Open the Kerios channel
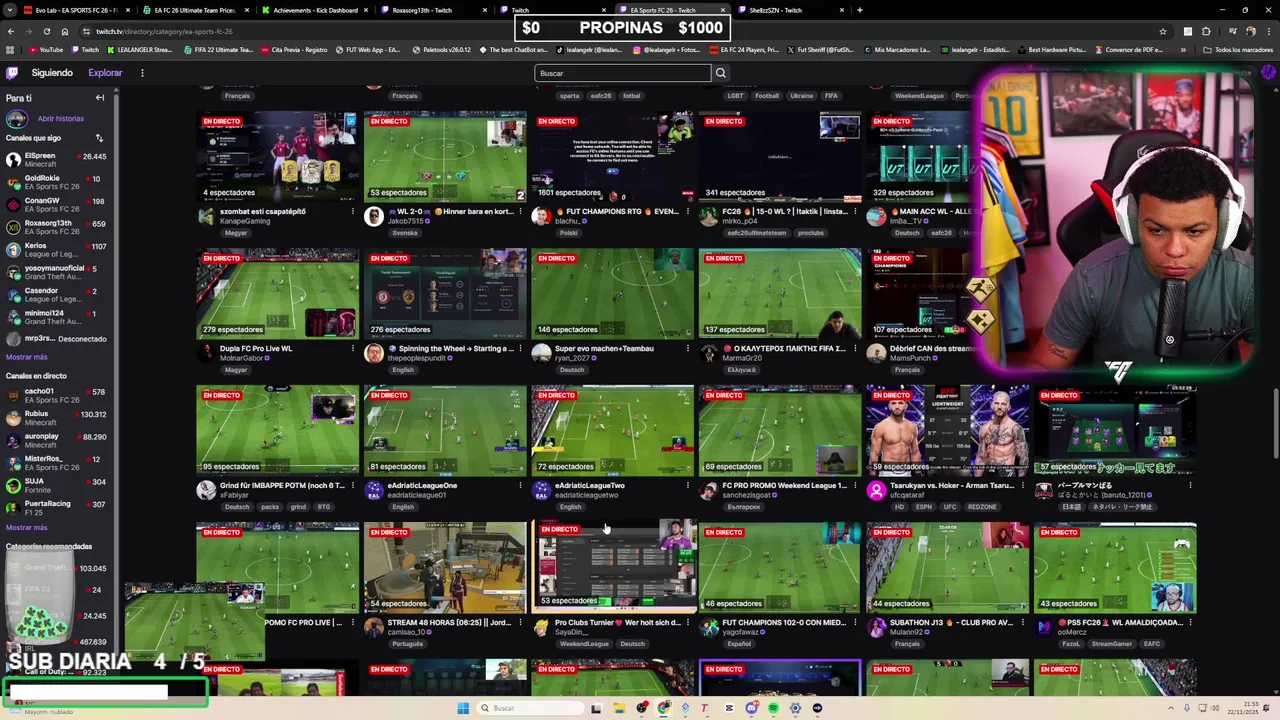Screen dimensions: 1280x720 [x=57, y=250]
